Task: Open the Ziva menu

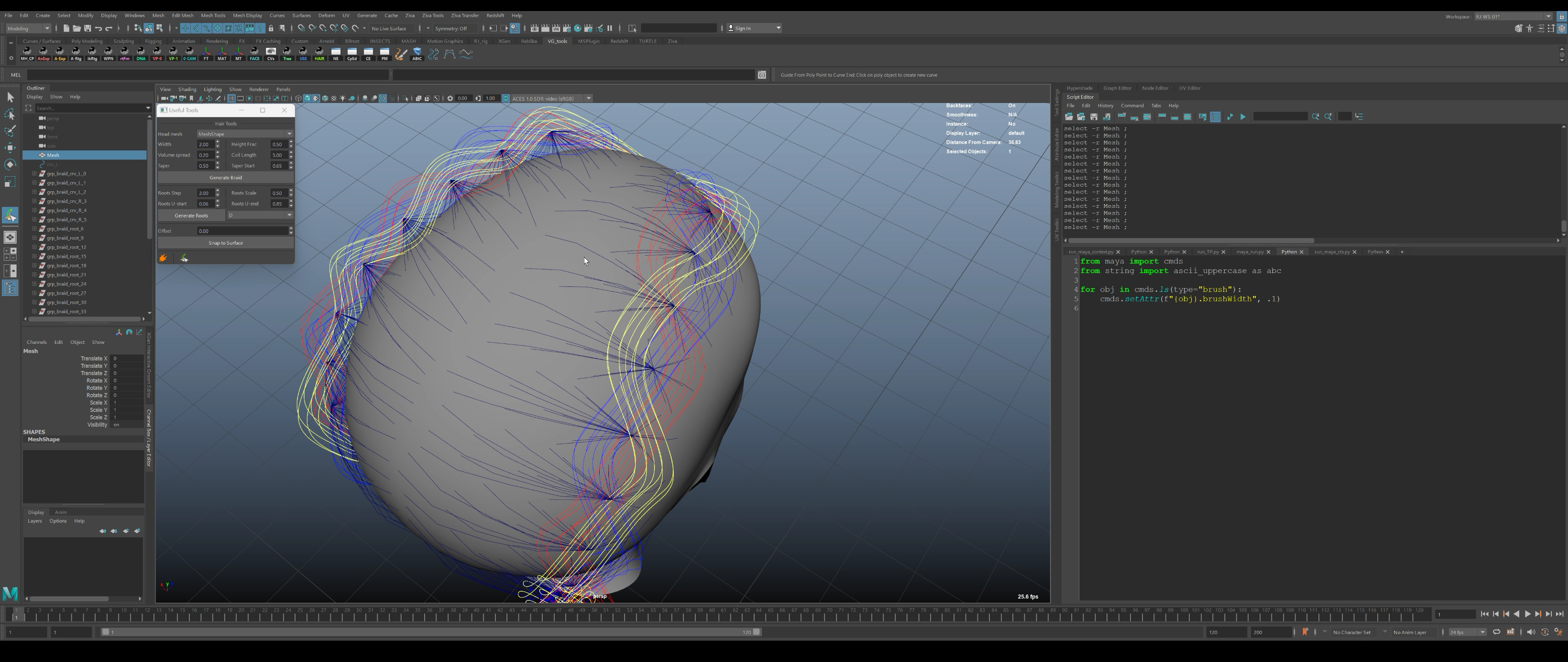Action: [x=410, y=15]
